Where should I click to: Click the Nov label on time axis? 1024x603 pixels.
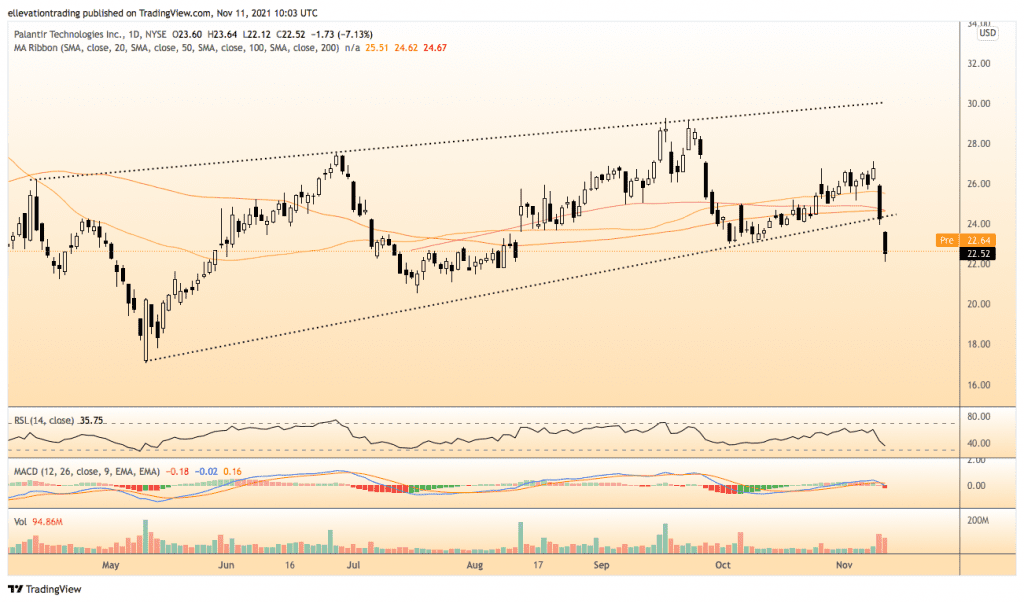tap(844, 565)
